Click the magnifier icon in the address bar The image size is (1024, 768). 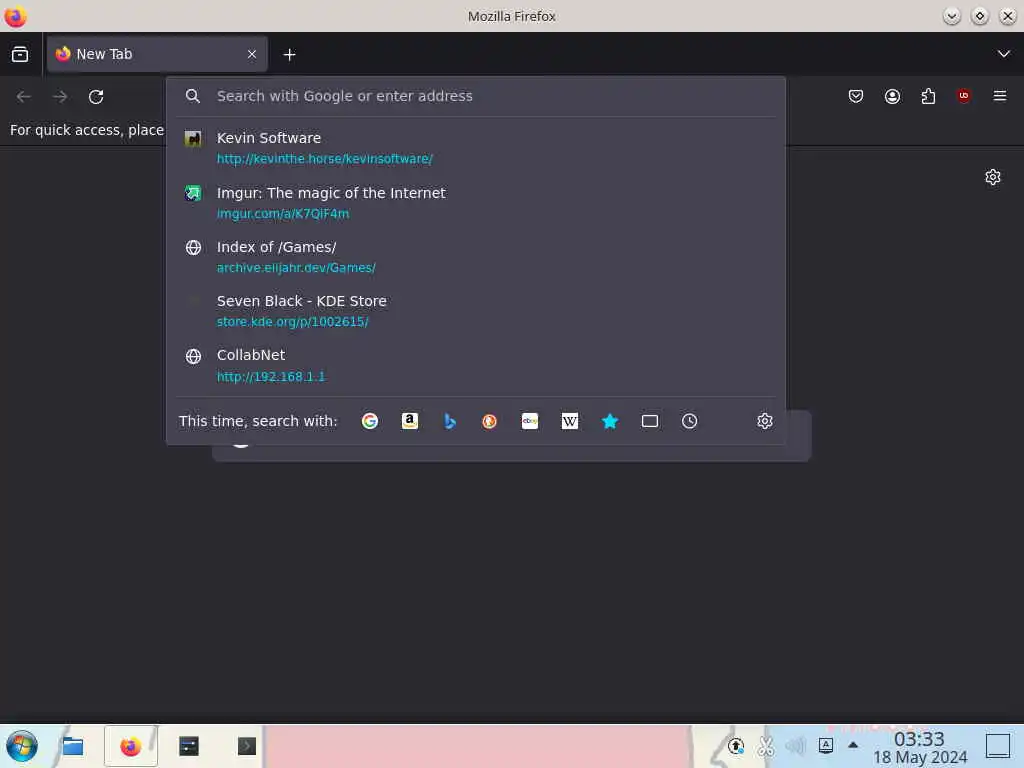click(193, 96)
